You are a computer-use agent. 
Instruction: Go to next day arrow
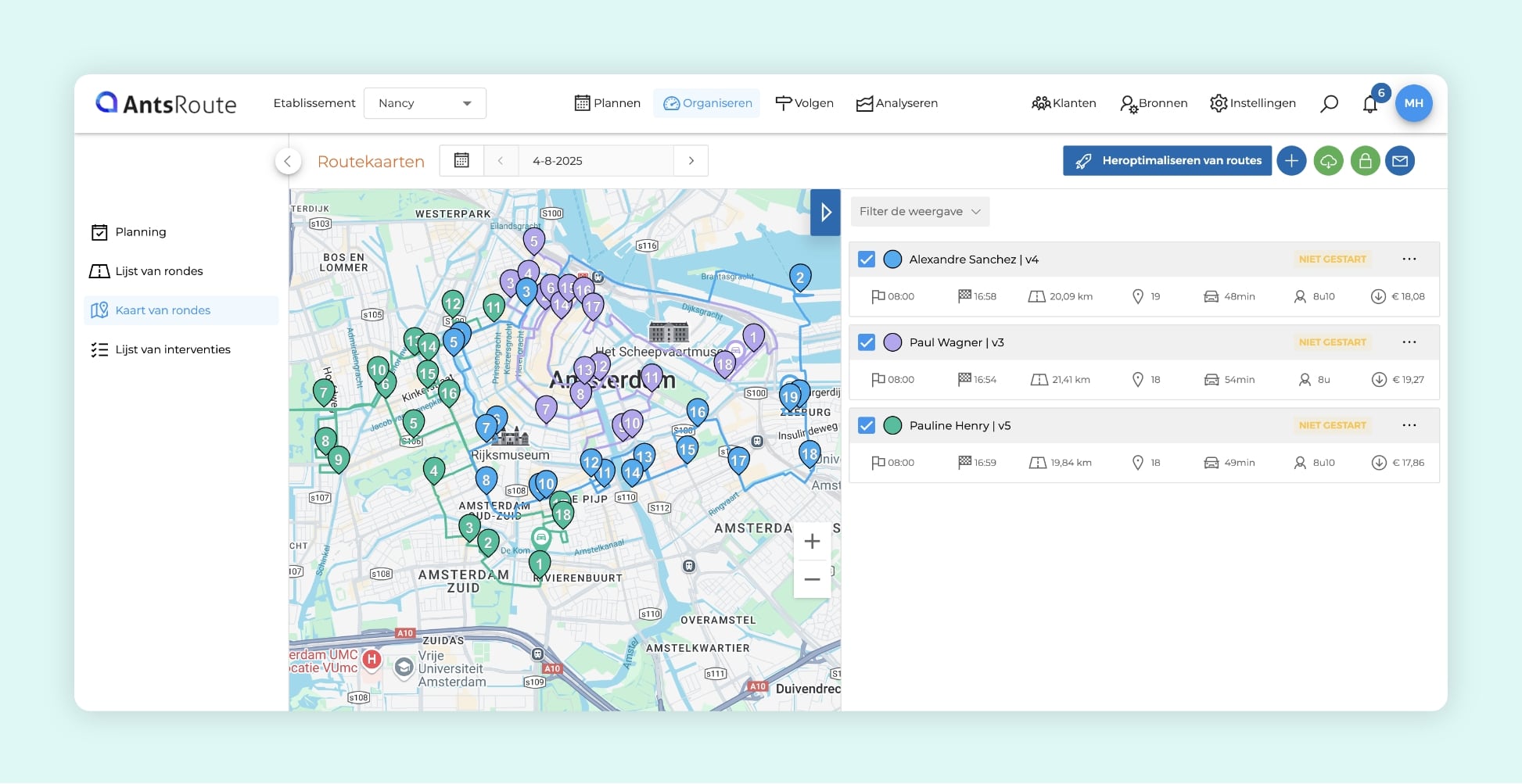pyautogui.click(x=691, y=161)
